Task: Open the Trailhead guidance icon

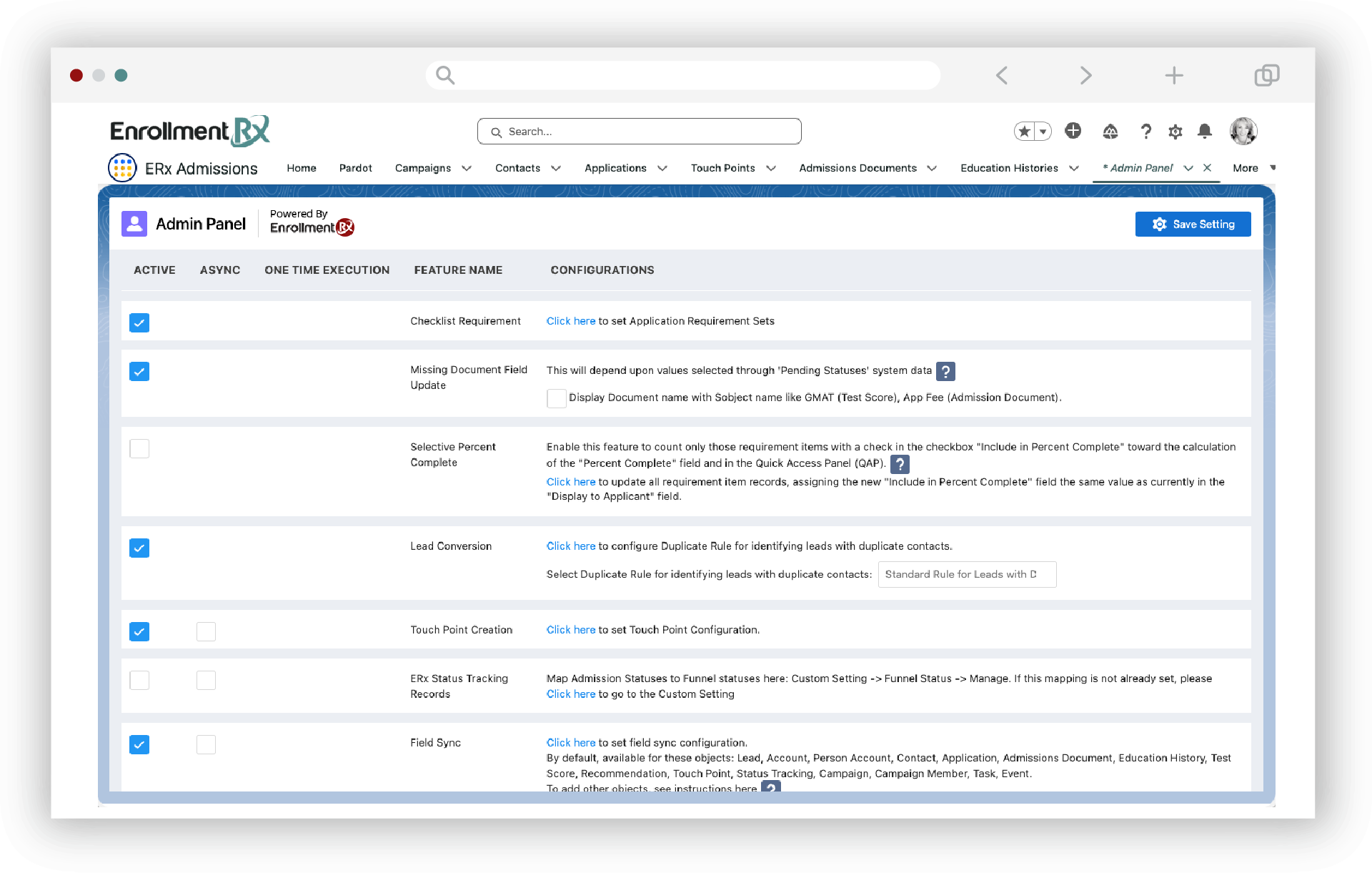Action: pyautogui.click(x=1110, y=132)
